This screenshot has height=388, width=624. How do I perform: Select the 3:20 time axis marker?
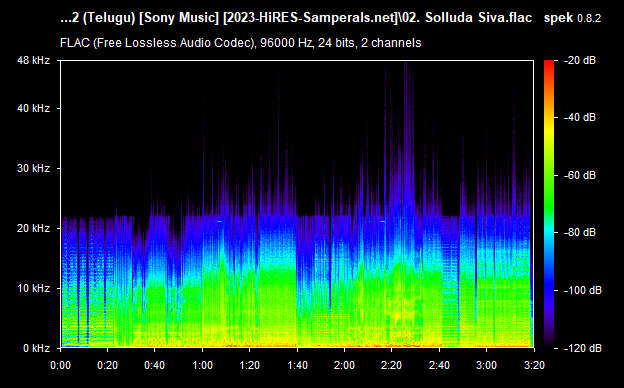coord(534,365)
